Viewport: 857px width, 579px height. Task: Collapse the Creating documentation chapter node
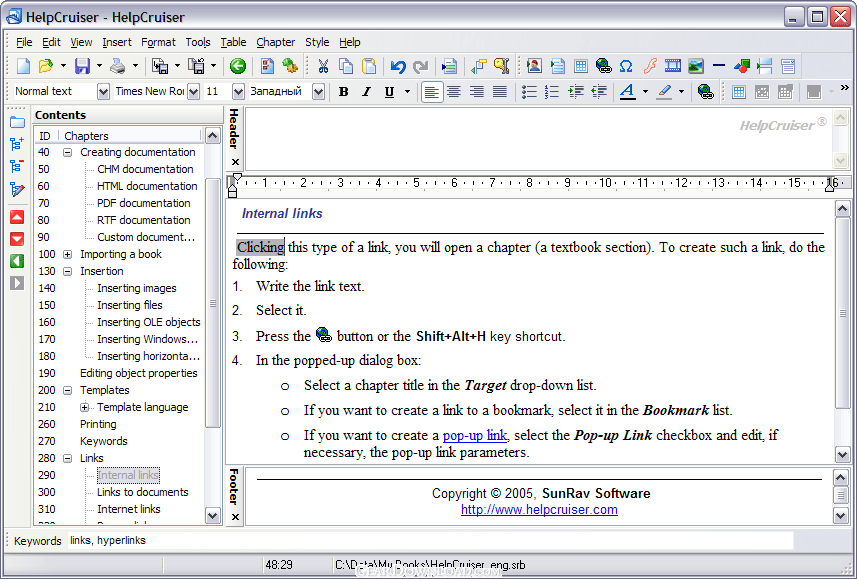point(67,153)
